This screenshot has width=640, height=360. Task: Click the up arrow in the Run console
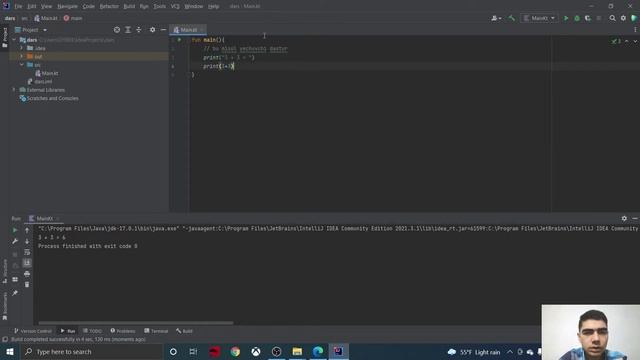27,230
